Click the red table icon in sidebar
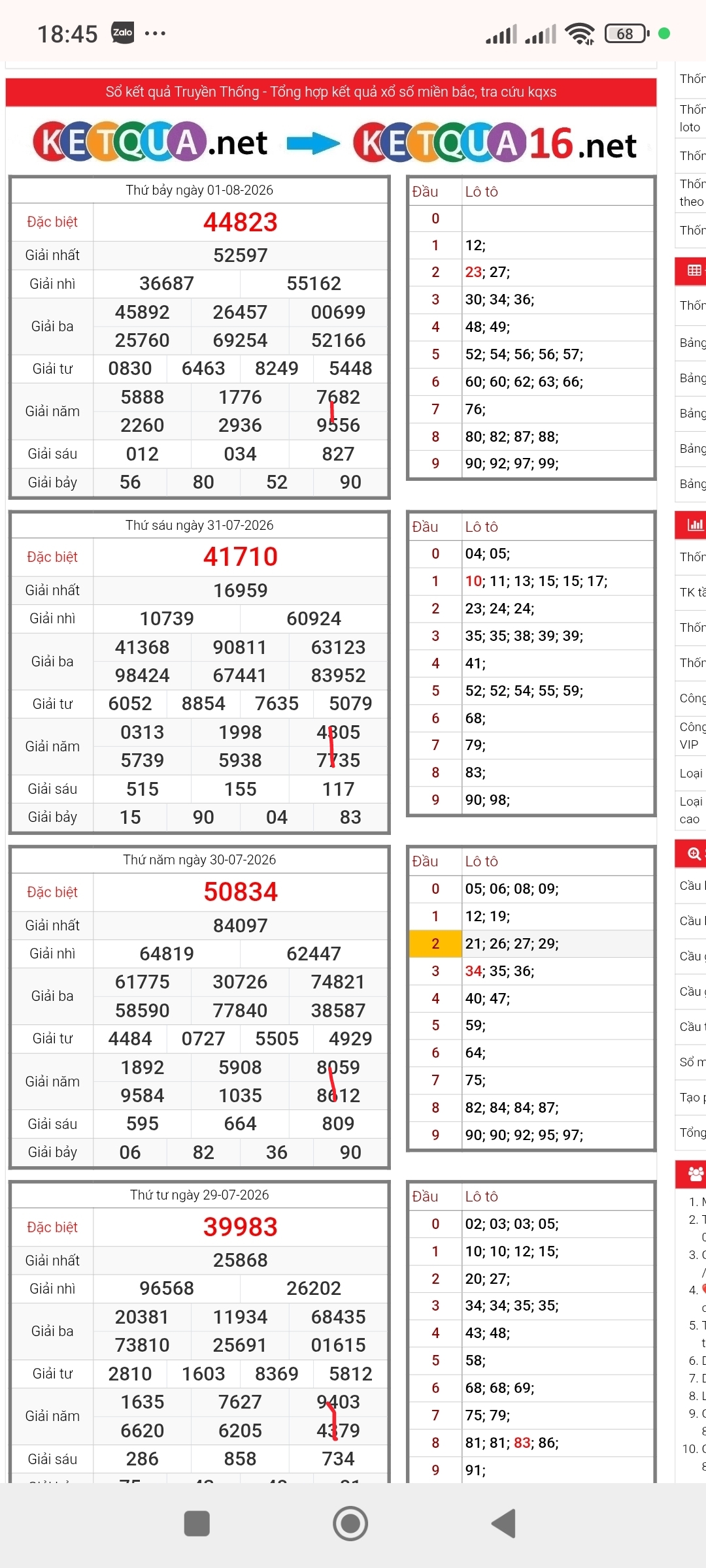Image resolution: width=706 pixels, height=1568 pixels. tap(694, 270)
